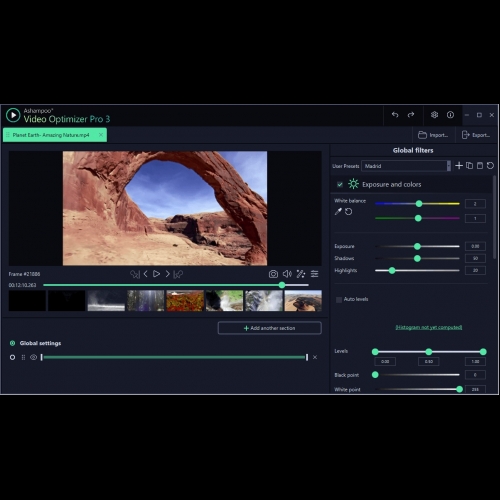The width and height of the screenshot is (500, 500).
Task: Open the player options sliders menu
Action: pyautogui.click(x=314, y=274)
